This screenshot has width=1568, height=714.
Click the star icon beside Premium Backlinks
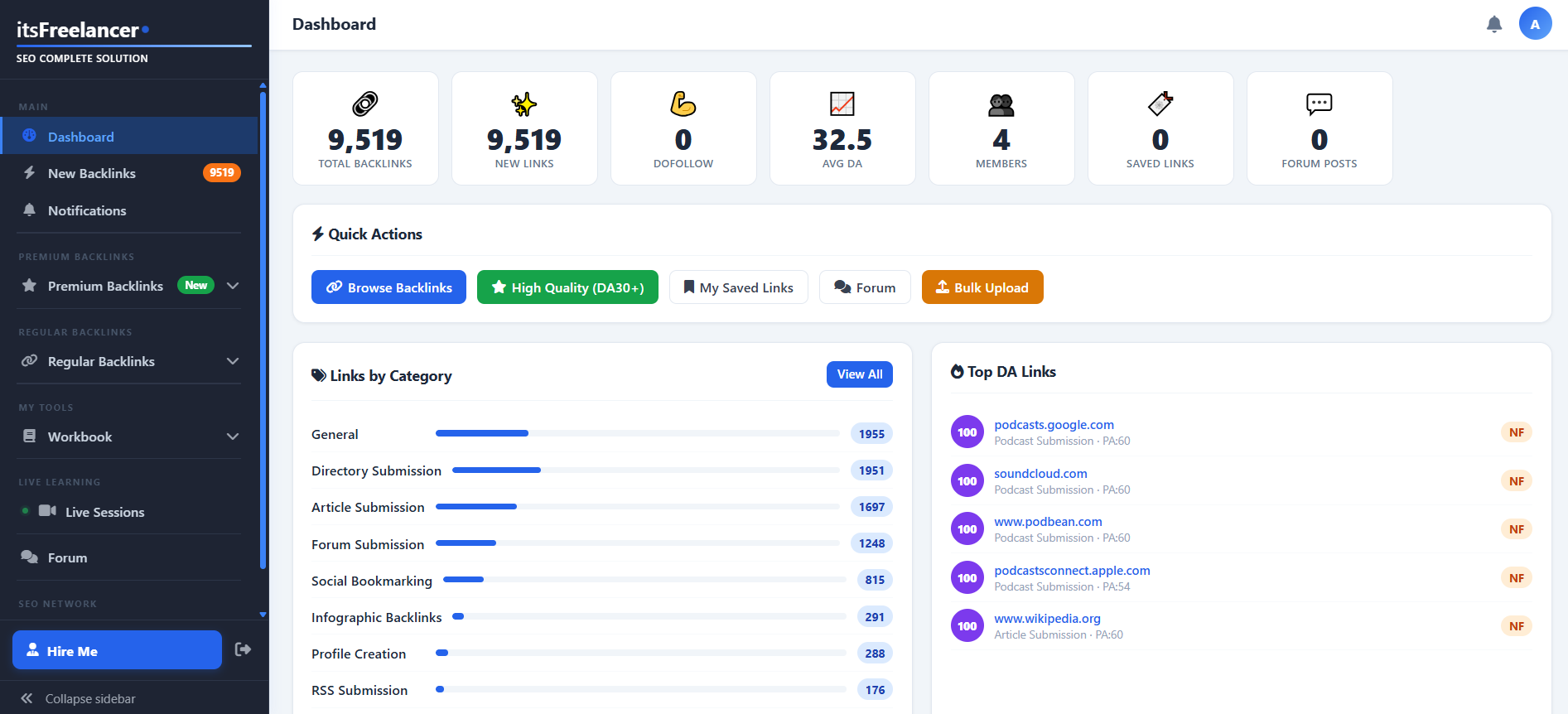(x=30, y=285)
